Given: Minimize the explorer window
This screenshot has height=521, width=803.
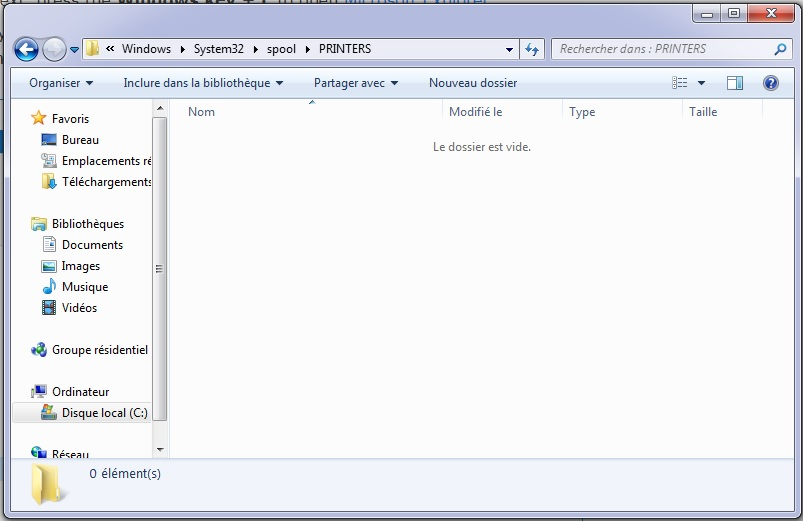Looking at the screenshot, I should 707,13.
